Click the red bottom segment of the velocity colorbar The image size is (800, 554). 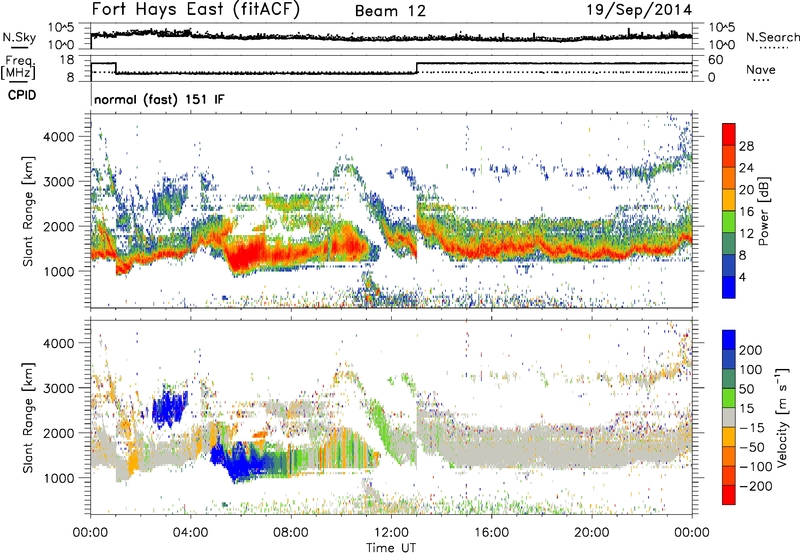[729, 495]
